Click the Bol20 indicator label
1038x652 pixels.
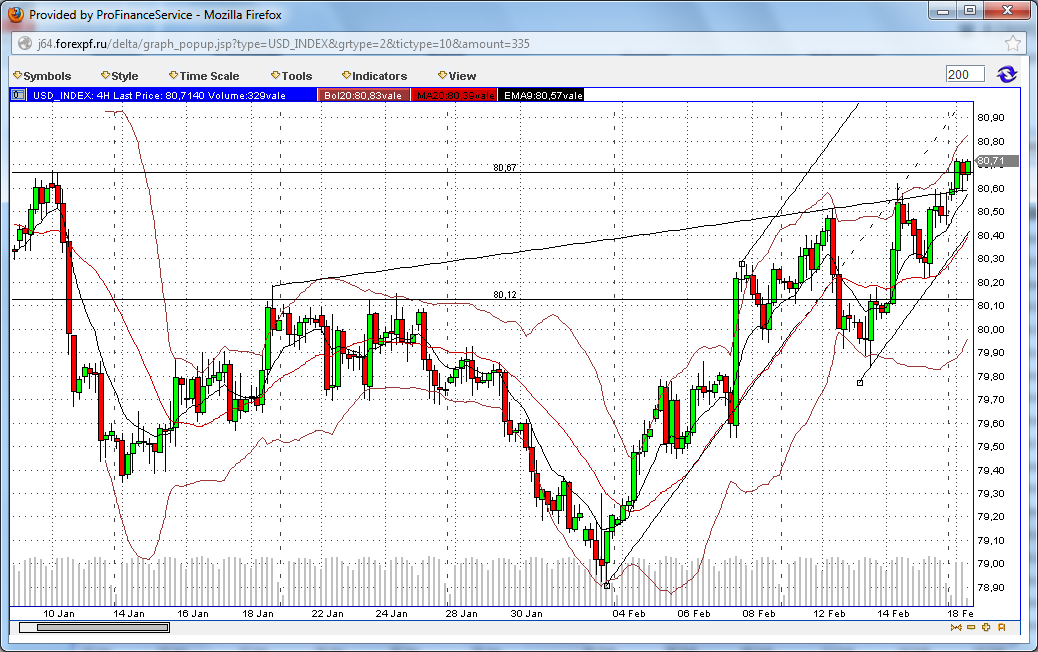[363, 95]
